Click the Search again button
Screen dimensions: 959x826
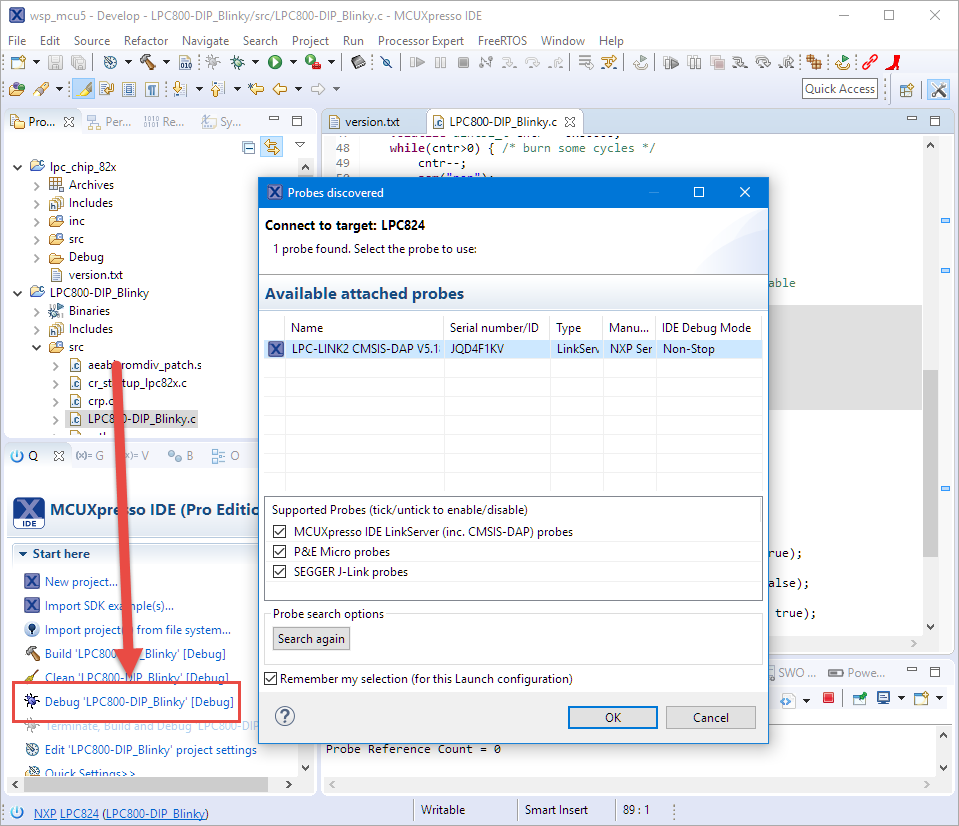click(x=311, y=639)
